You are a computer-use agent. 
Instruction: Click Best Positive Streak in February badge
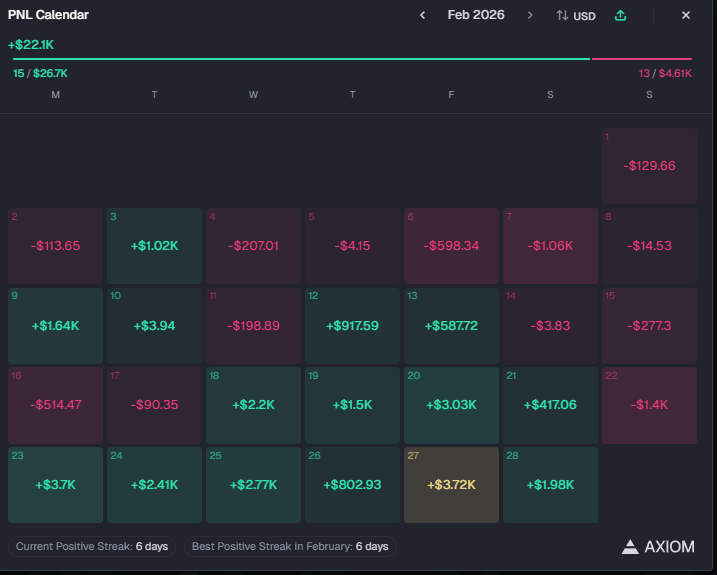click(290, 547)
